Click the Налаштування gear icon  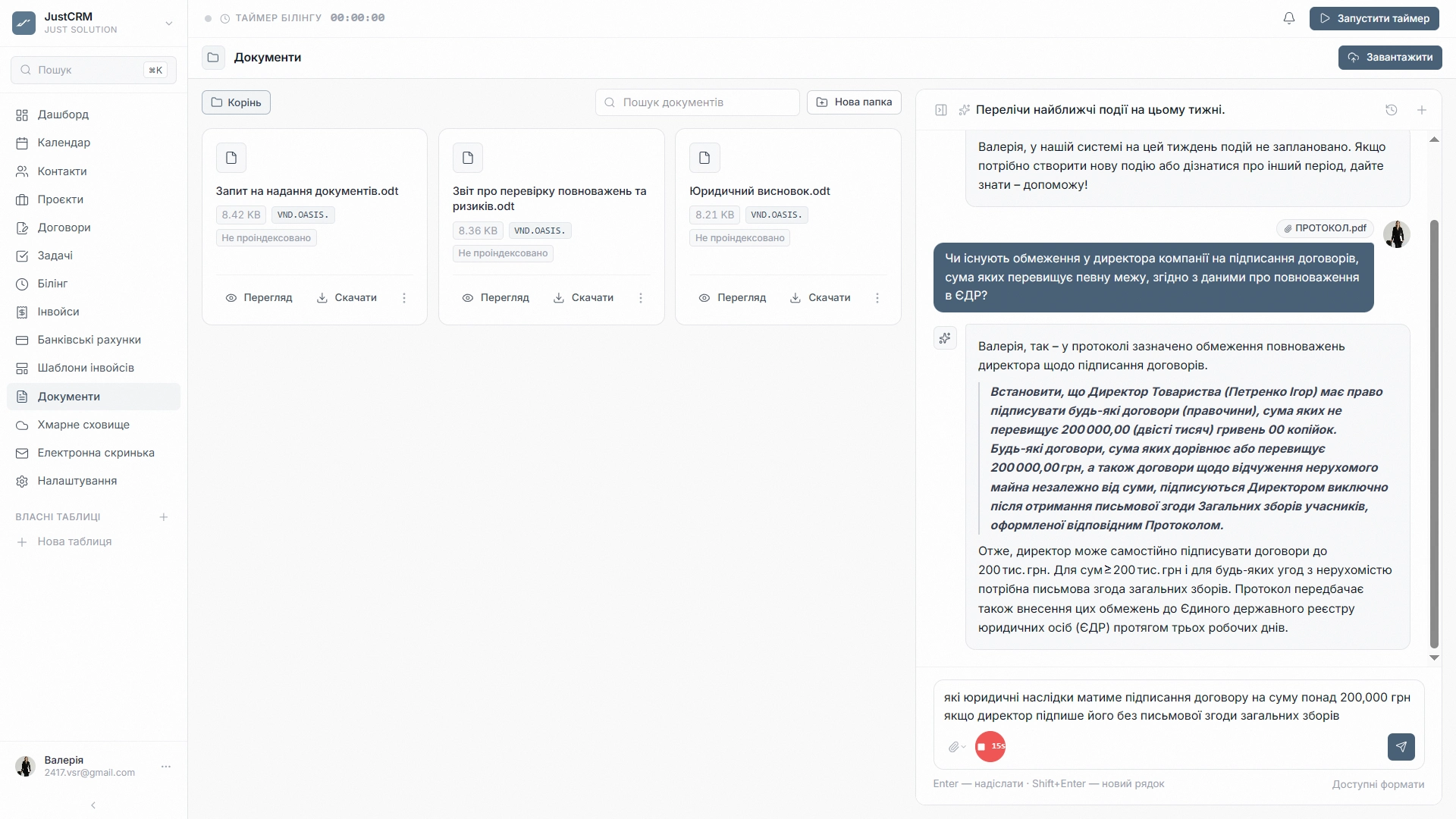point(22,481)
